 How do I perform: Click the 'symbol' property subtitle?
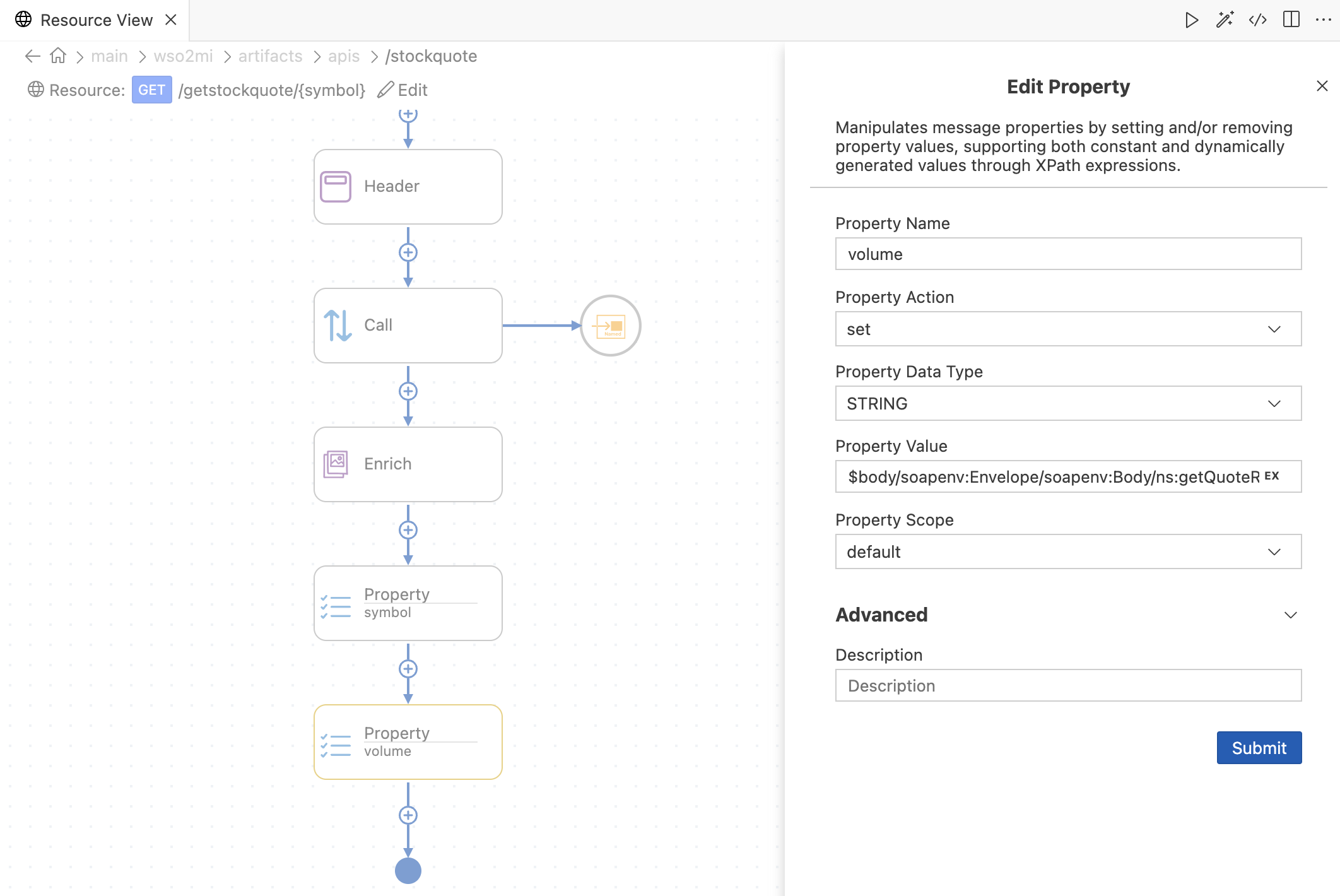point(387,612)
